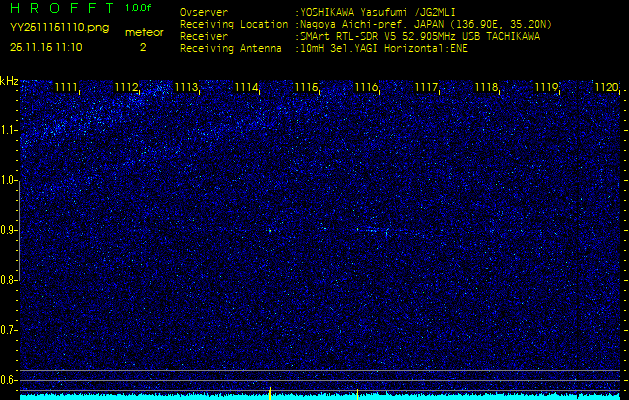The height and width of the screenshot is (400, 629).
Task: Click the 1.1 frequency axis label
Action: [x=9, y=130]
